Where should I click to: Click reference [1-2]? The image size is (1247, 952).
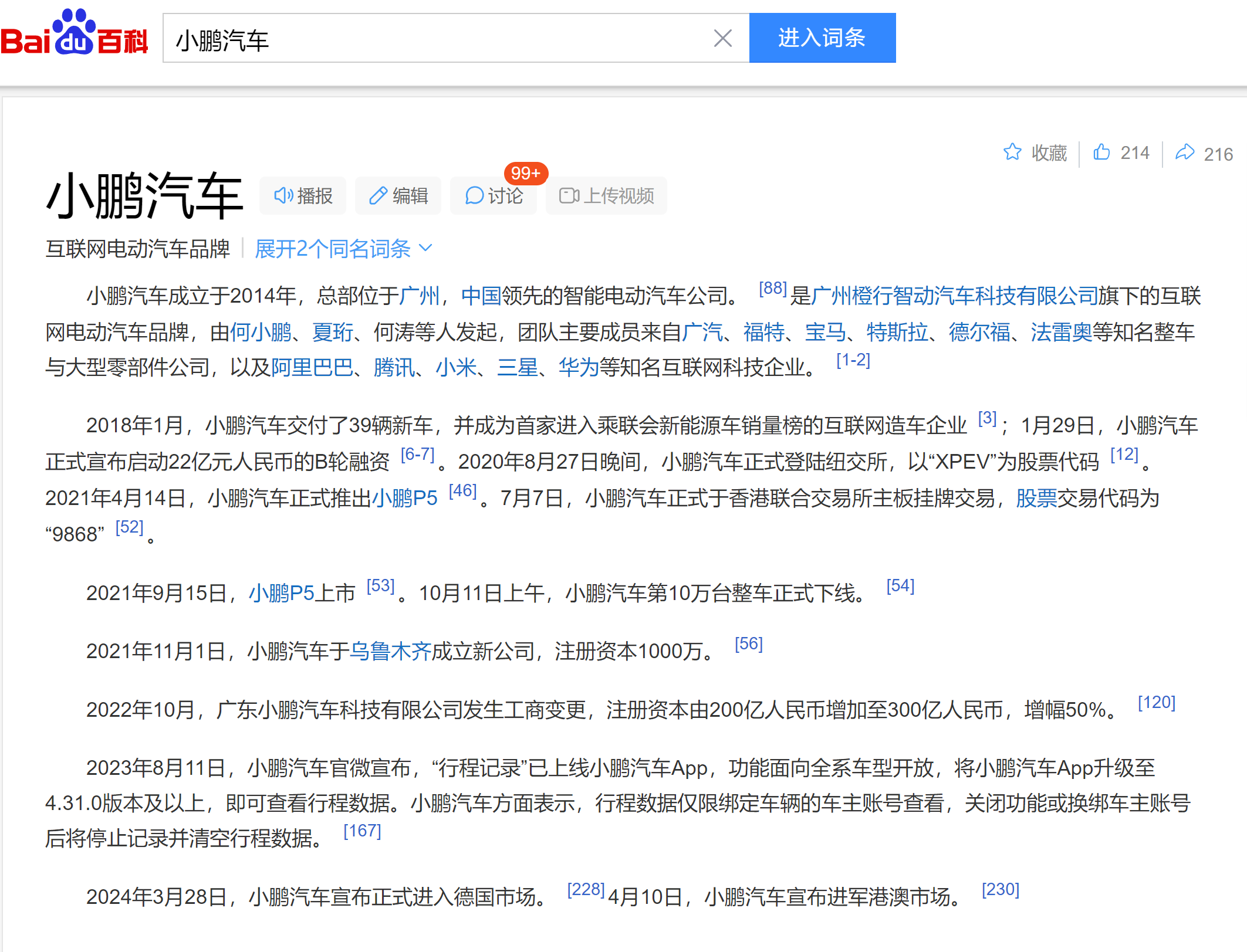[853, 360]
